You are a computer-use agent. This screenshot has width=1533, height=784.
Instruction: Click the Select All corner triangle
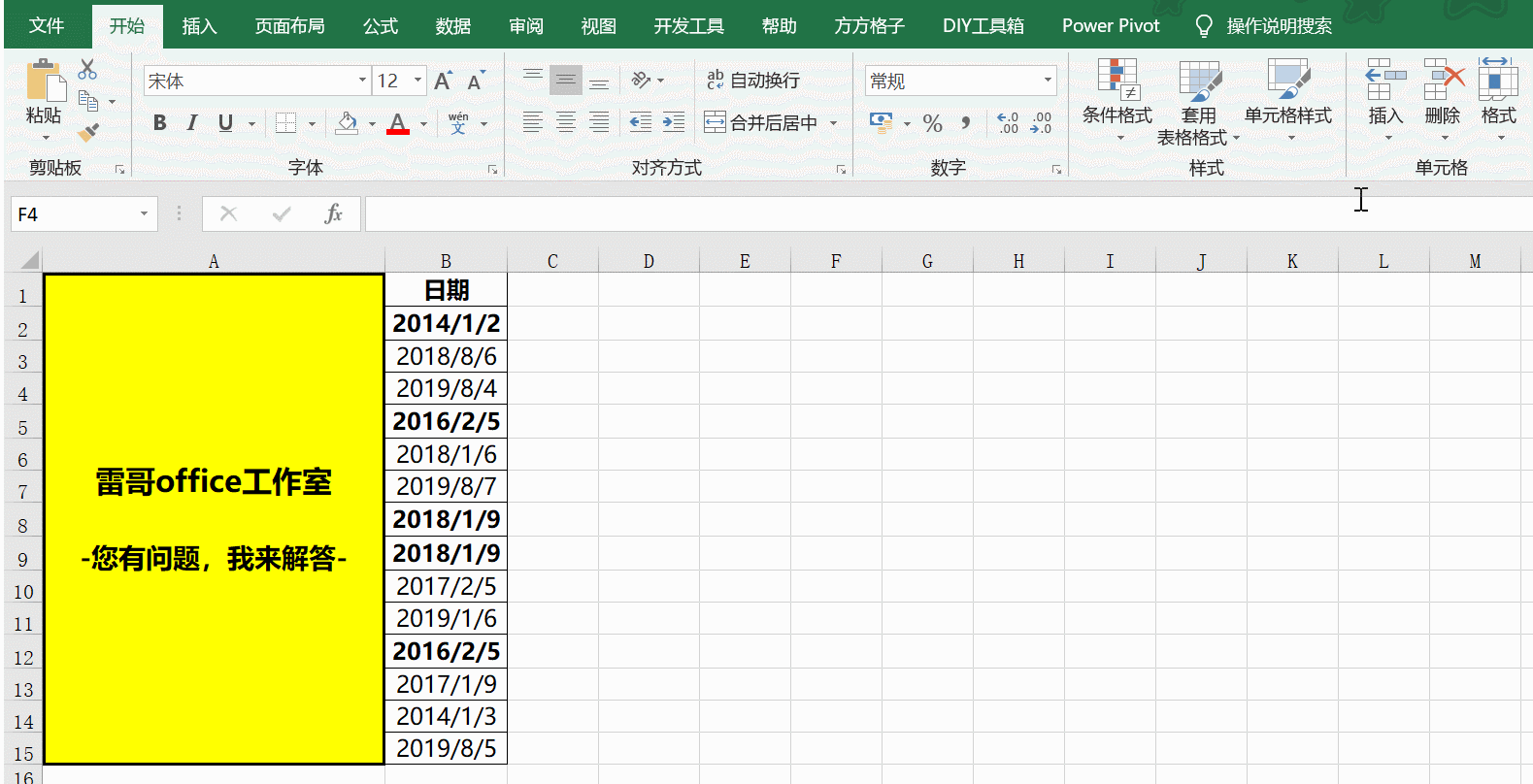point(29,260)
